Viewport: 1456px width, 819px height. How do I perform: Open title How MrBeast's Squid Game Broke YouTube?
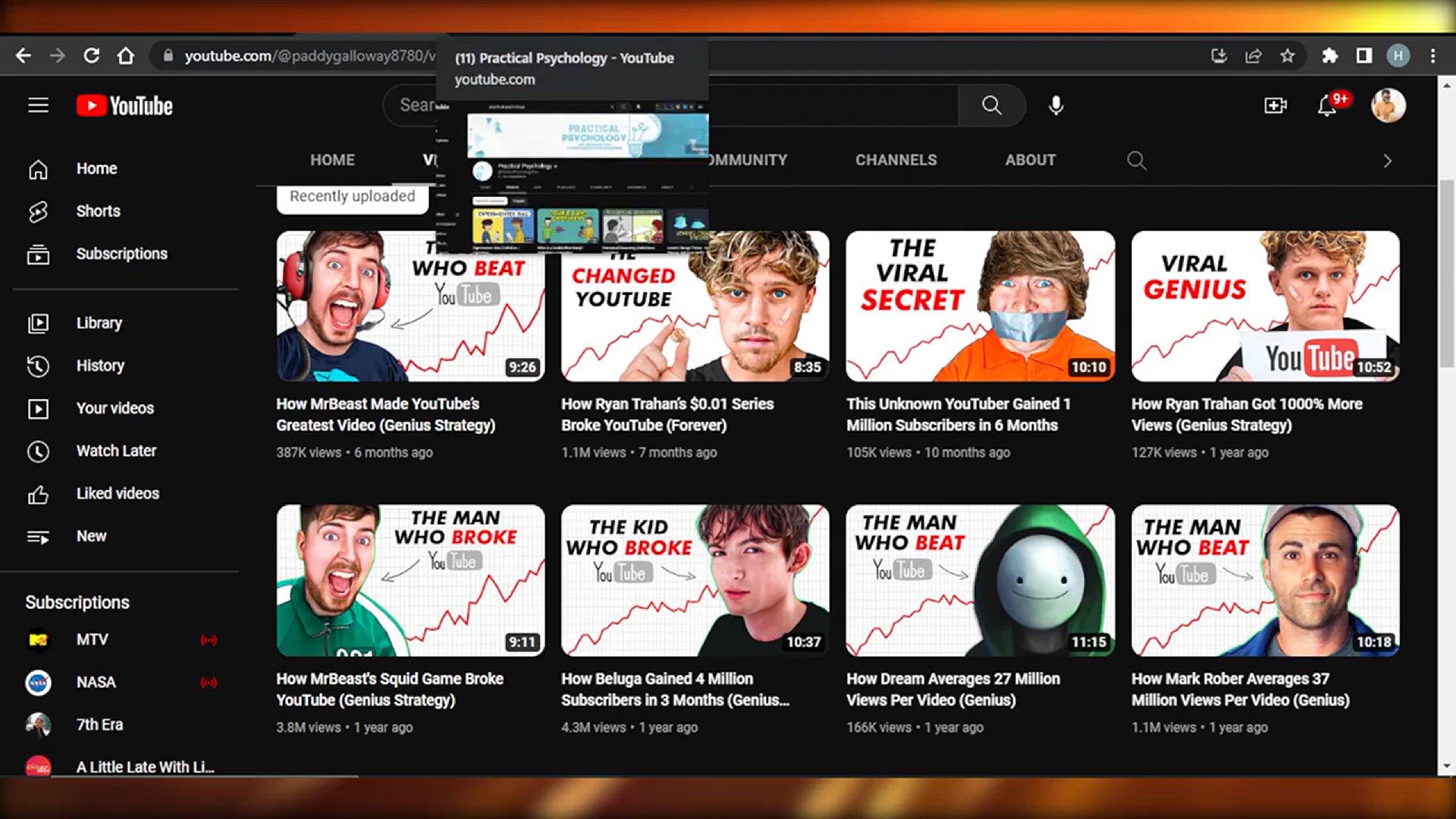tap(390, 689)
